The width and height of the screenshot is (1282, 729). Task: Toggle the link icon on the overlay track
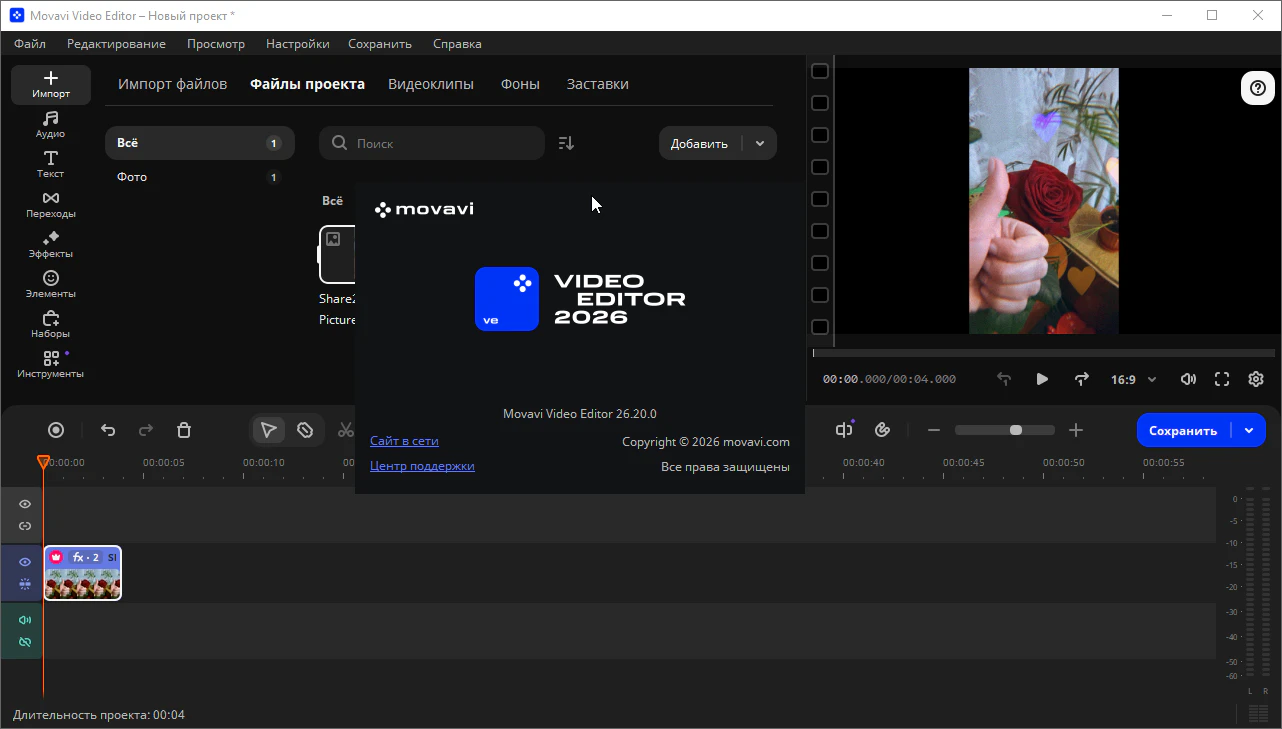[25, 526]
